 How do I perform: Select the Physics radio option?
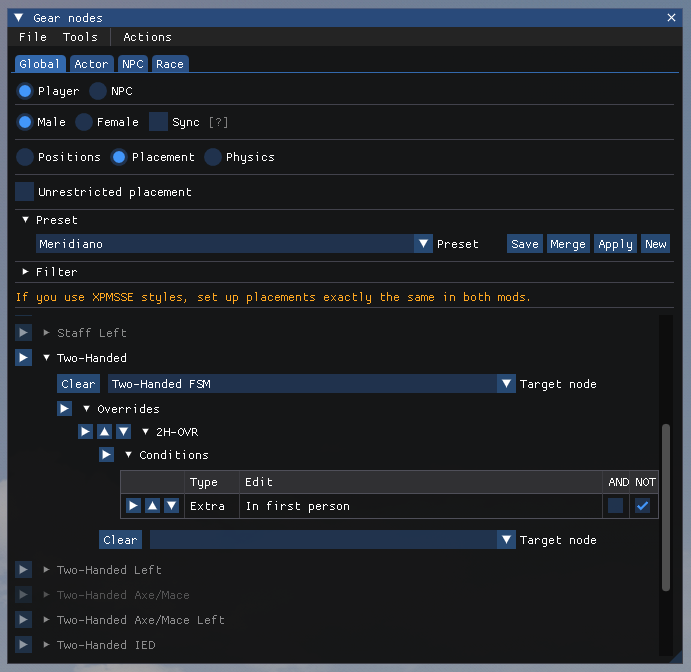213,157
